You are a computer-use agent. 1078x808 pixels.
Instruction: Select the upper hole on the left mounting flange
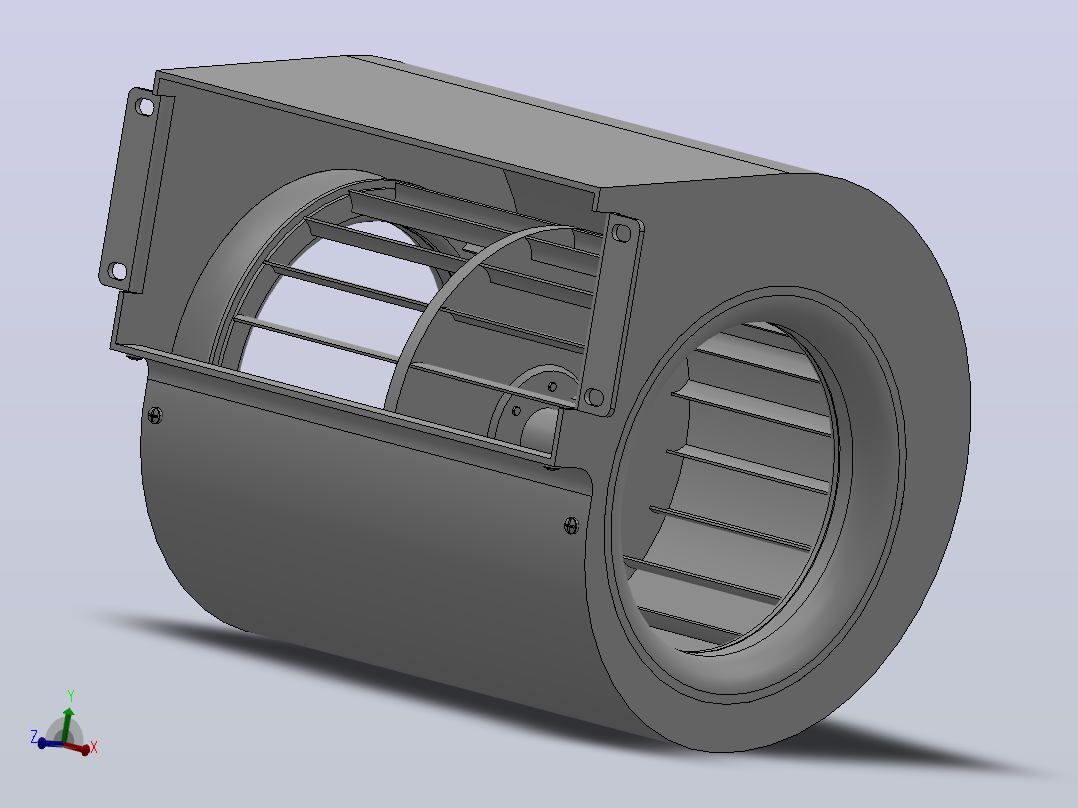(x=145, y=107)
